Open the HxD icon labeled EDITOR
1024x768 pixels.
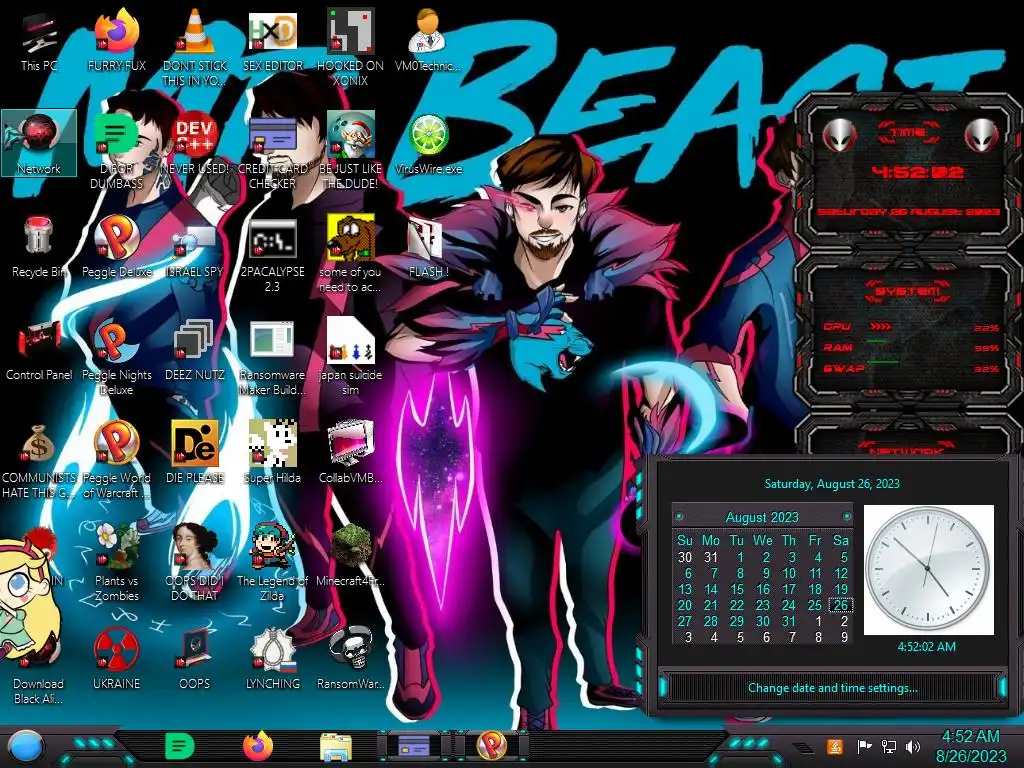(x=272, y=42)
